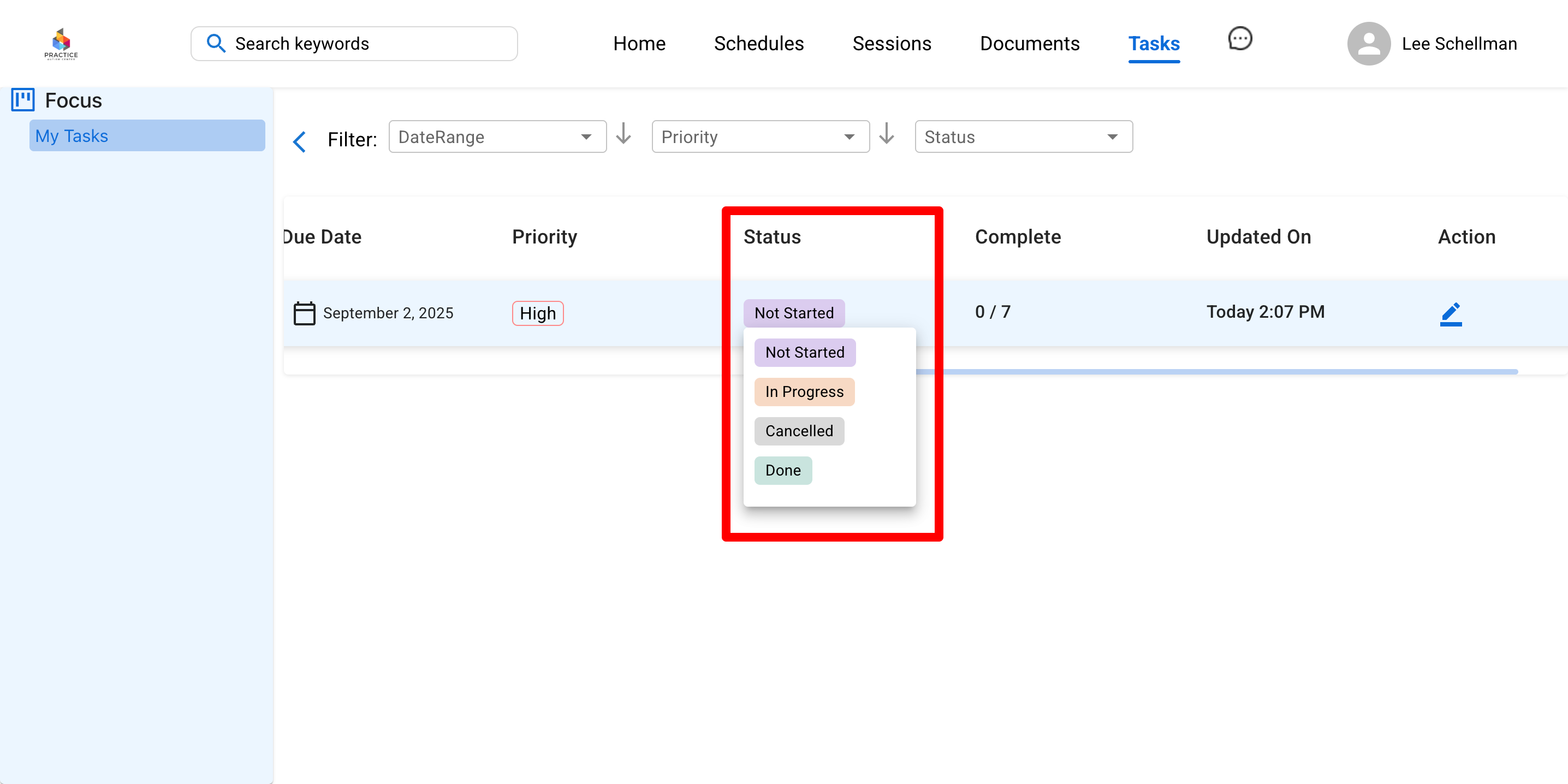Click the High priority badge

click(x=537, y=313)
